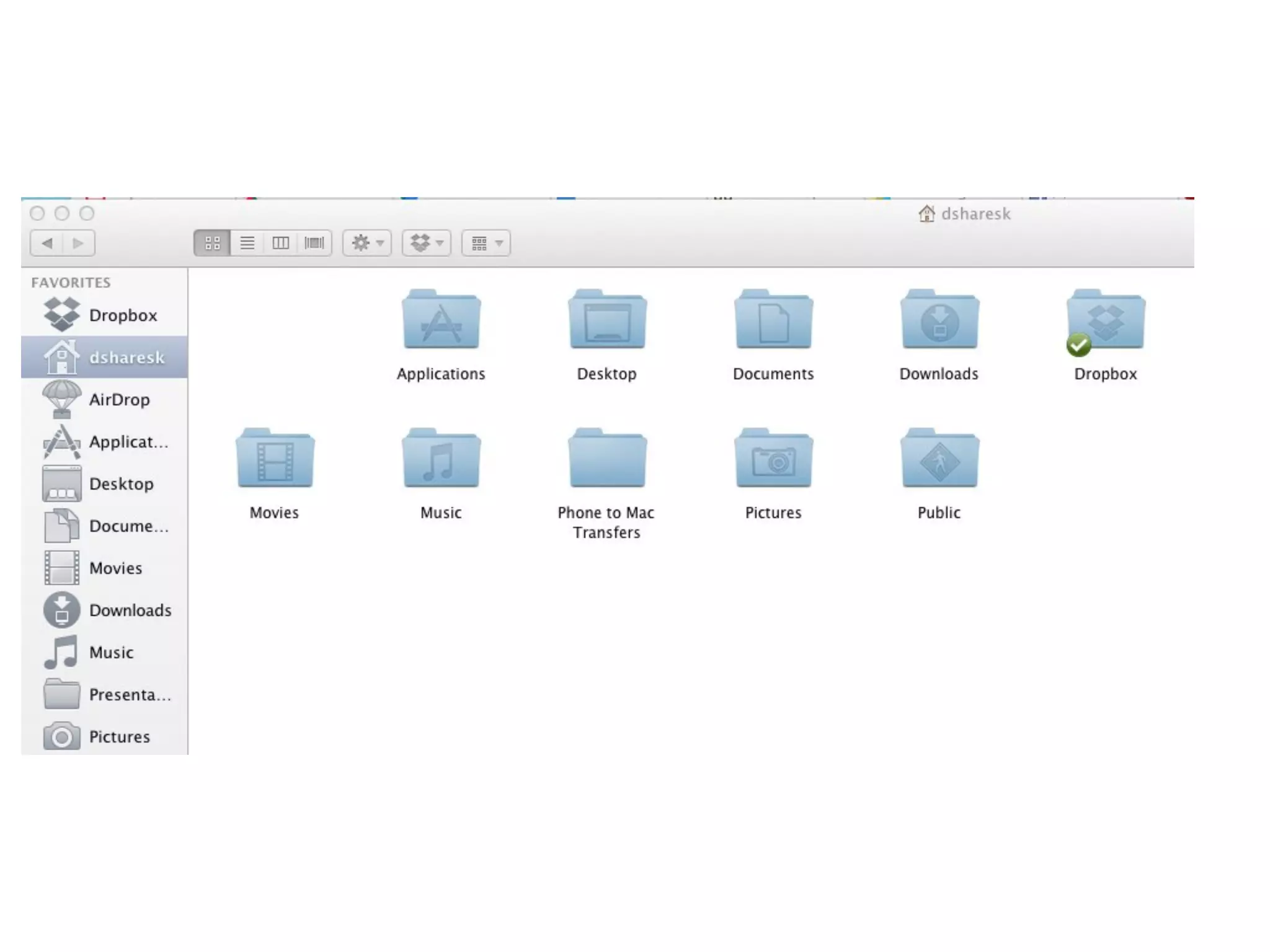Select Music in the sidebar
This screenshot has width=1270, height=952.
coord(110,653)
